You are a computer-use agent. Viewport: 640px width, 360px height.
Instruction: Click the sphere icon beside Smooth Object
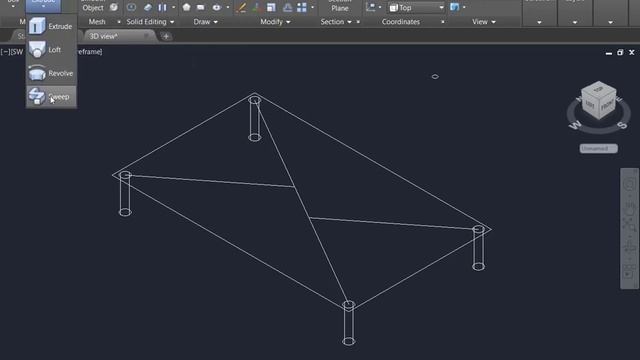[x=114, y=7]
